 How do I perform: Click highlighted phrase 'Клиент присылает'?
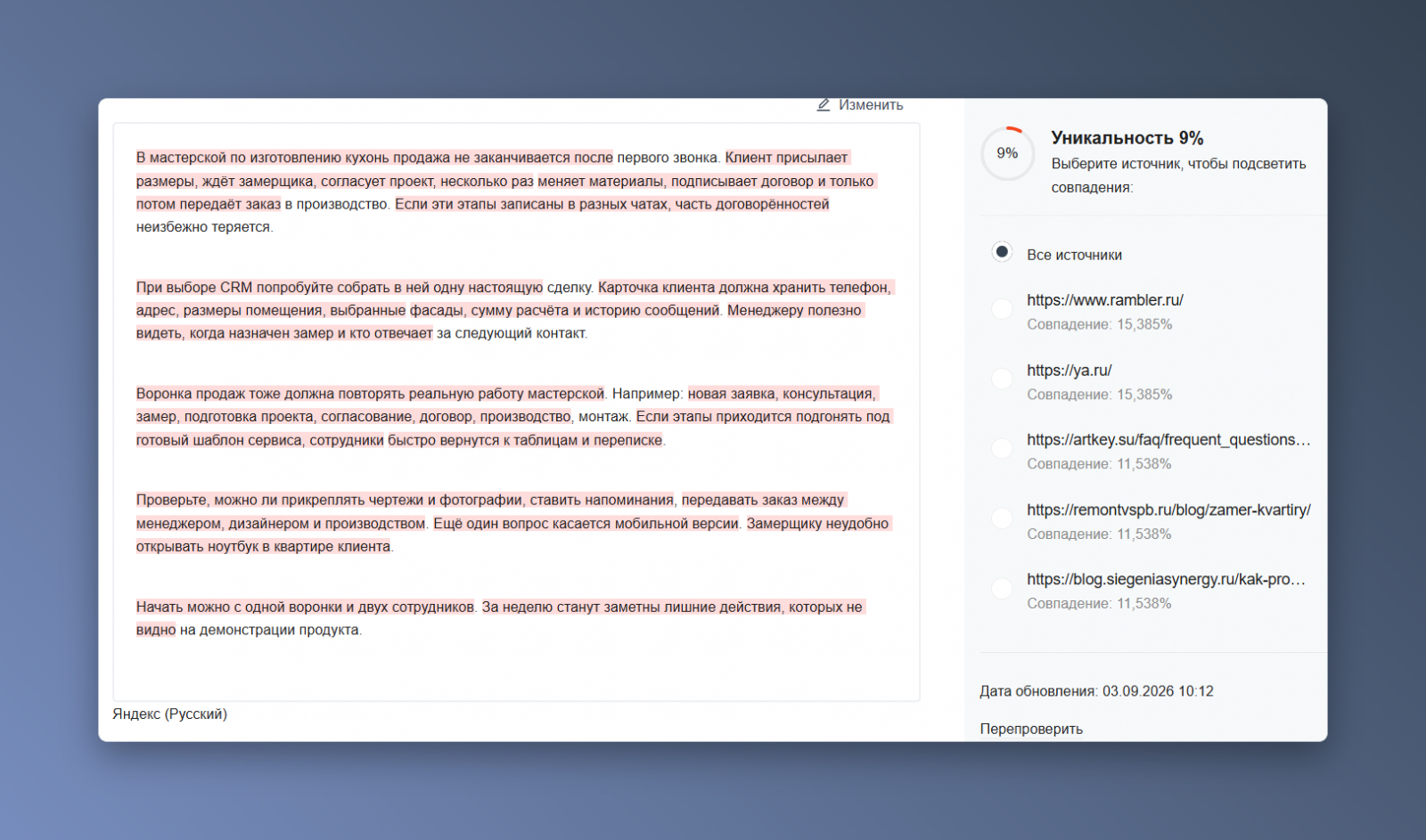(786, 158)
